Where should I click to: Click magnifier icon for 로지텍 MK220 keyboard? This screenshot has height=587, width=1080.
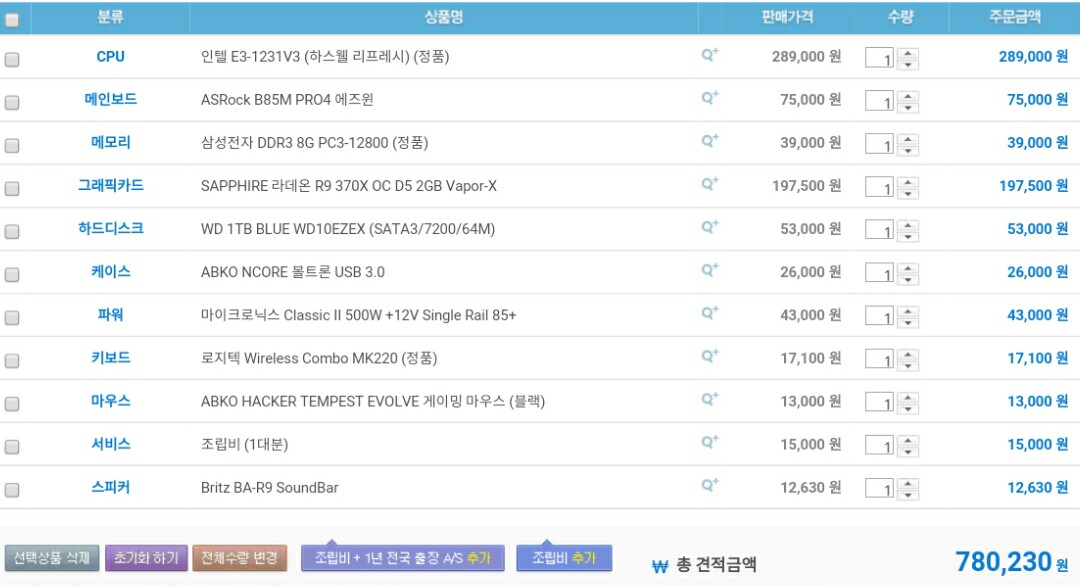pos(709,356)
